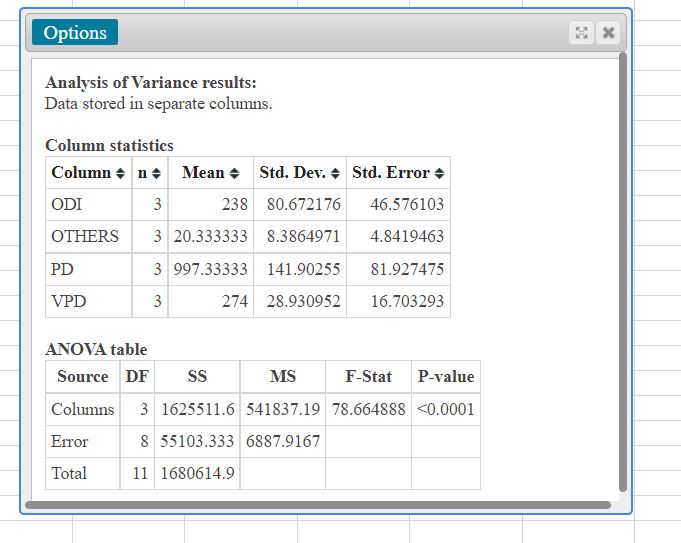Image resolution: width=681 pixels, height=543 pixels.
Task: Sort by the n column arrows
Action: [x=156, y=173]
